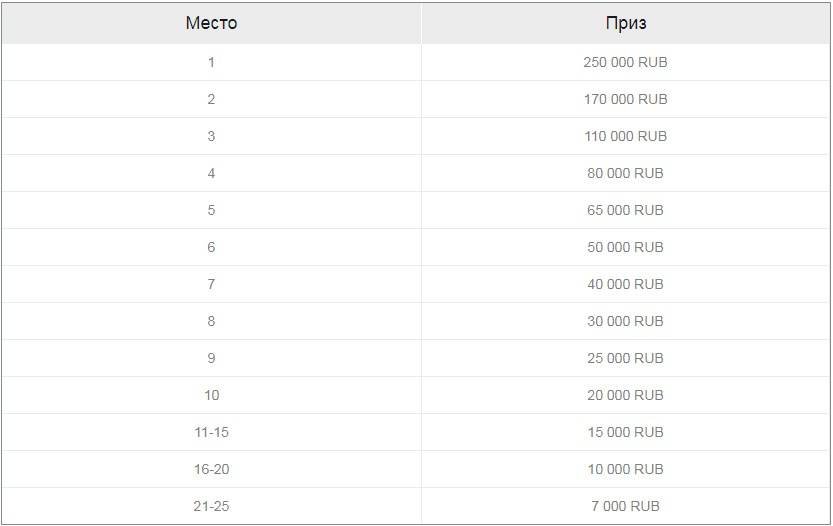Click the Место column header
This screenshot has width=833, height=526.
pos(211,23)
